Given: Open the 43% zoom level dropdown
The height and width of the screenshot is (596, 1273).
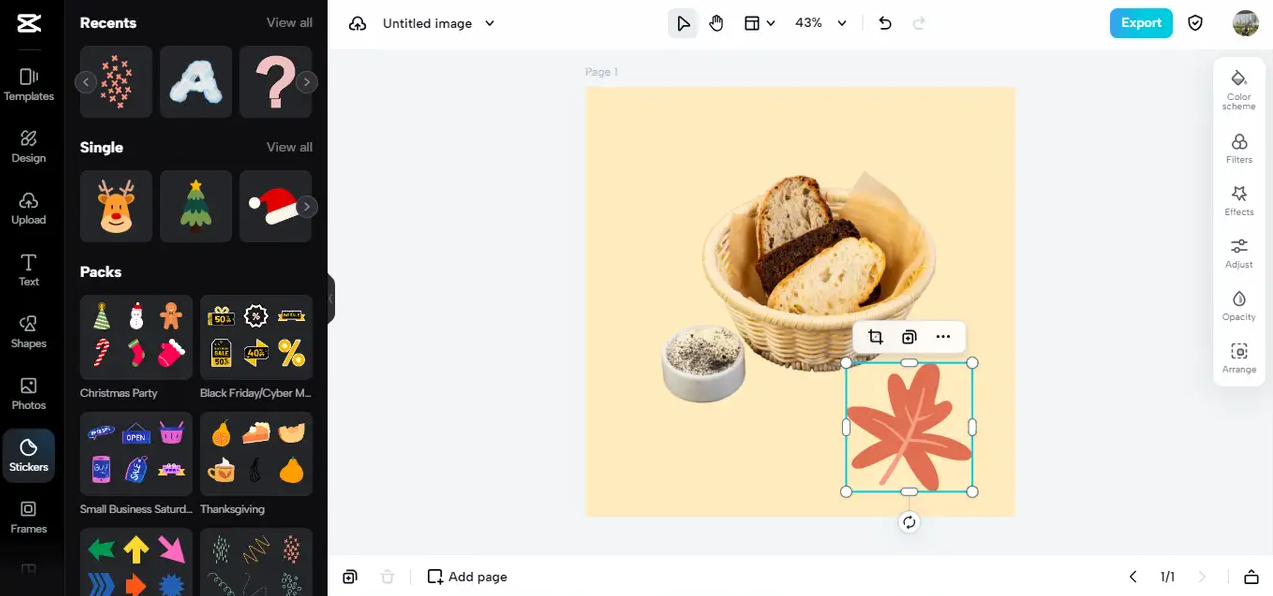Looking at the screenshot, I should (820, 23).
